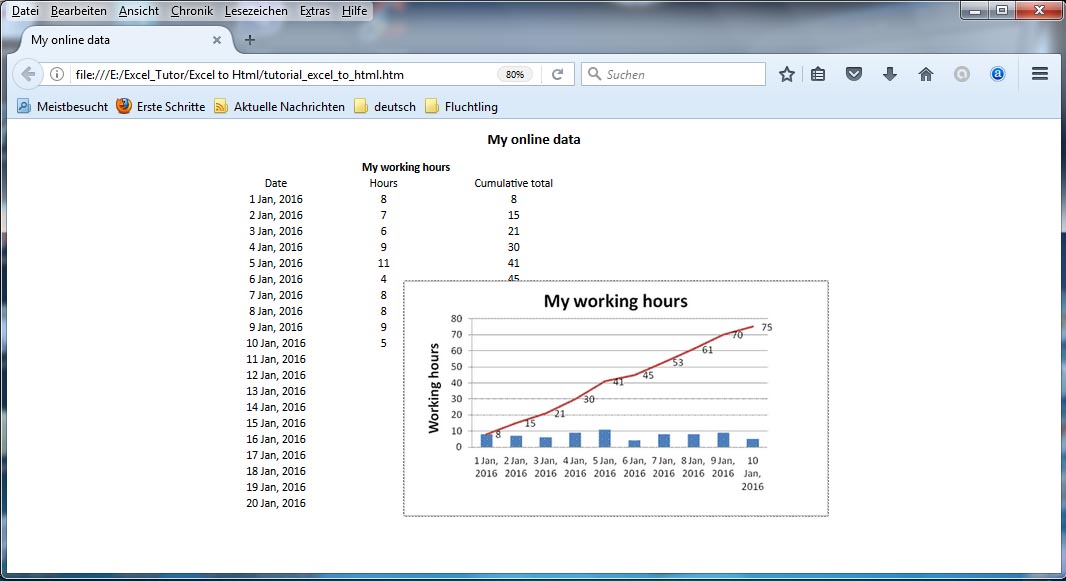Open the hamburger application menu
Image resolution: width=1066 pixels, height=581 pixels.
[1039, 74]
